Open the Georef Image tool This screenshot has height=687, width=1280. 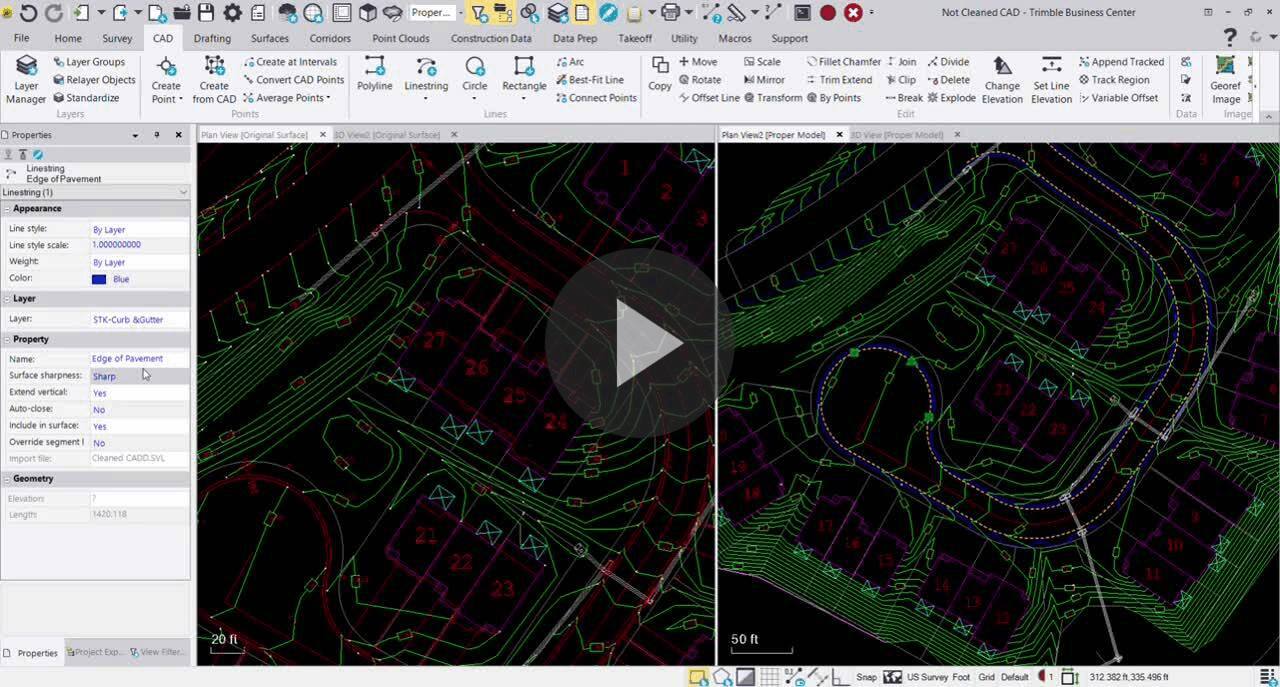pos(1226,80)
